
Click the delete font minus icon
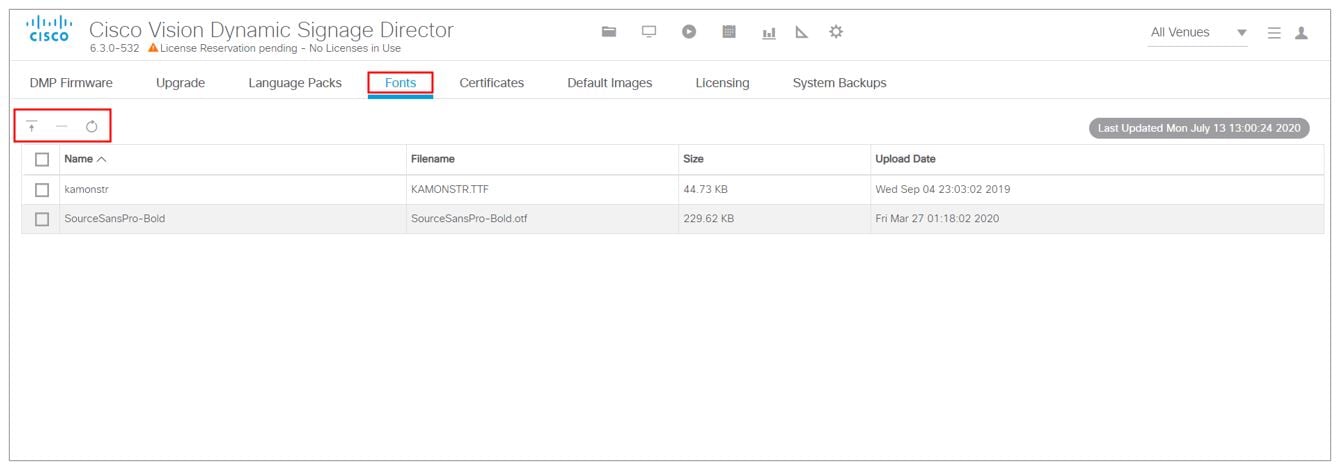tap(61, 126)
